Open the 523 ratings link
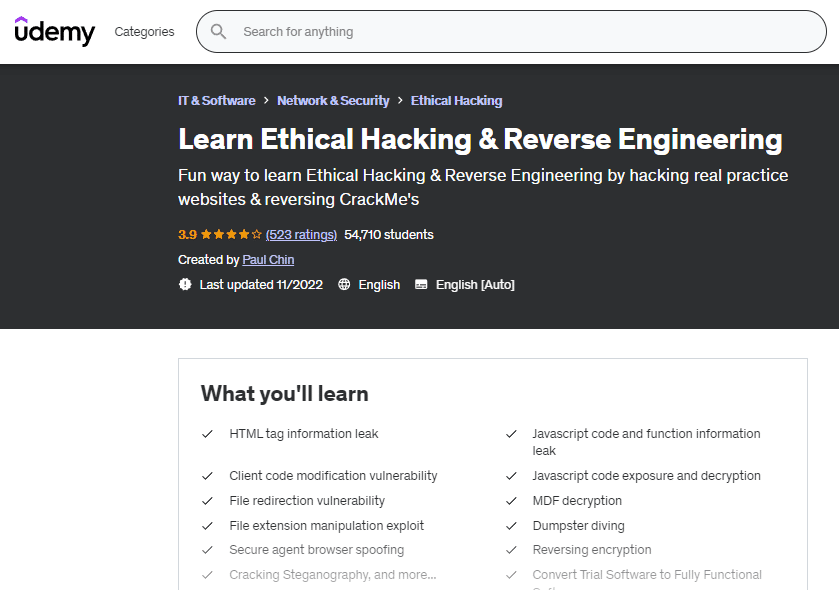Viewport: 839px width, 590px height. point(301,235)
